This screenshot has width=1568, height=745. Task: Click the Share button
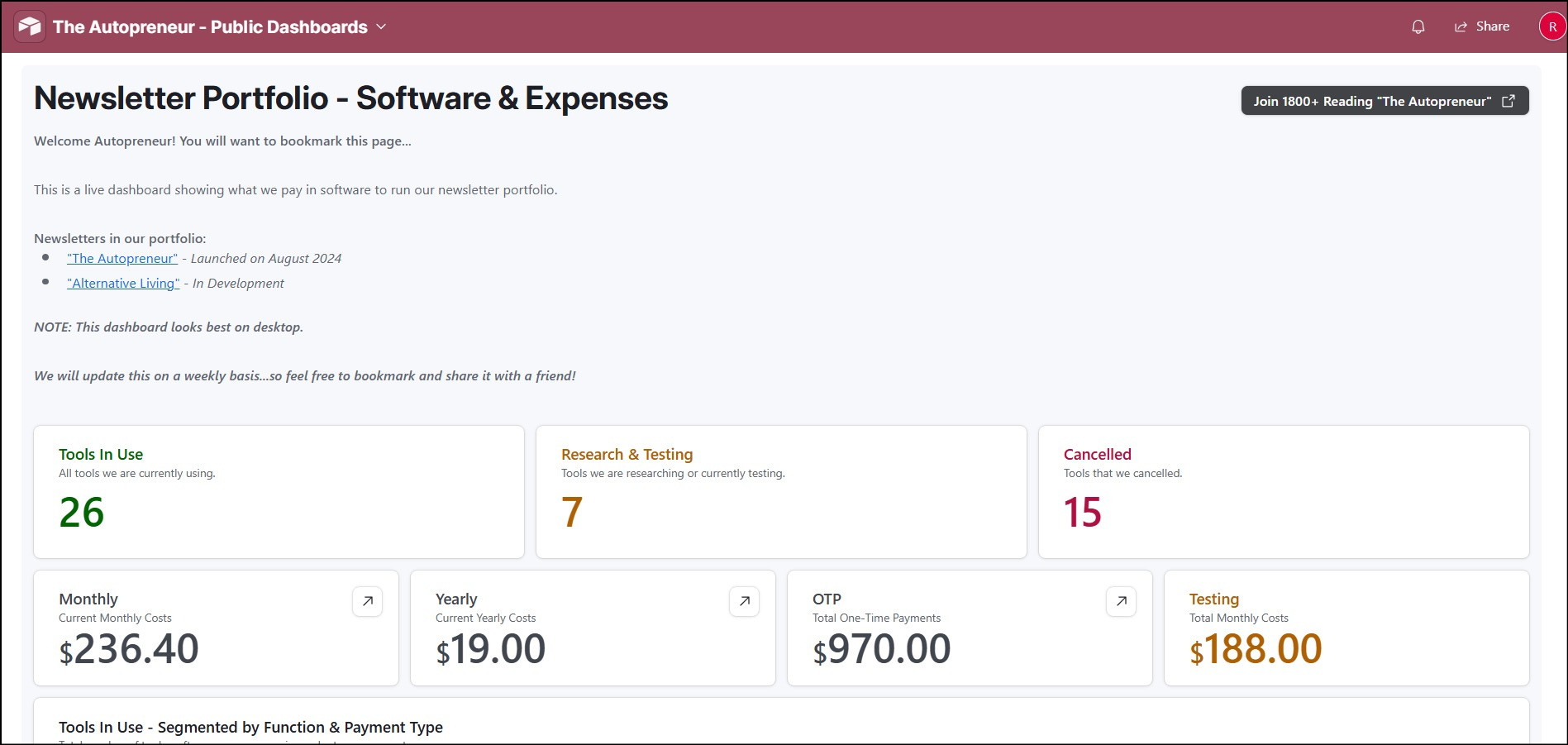click(1482, 26)
